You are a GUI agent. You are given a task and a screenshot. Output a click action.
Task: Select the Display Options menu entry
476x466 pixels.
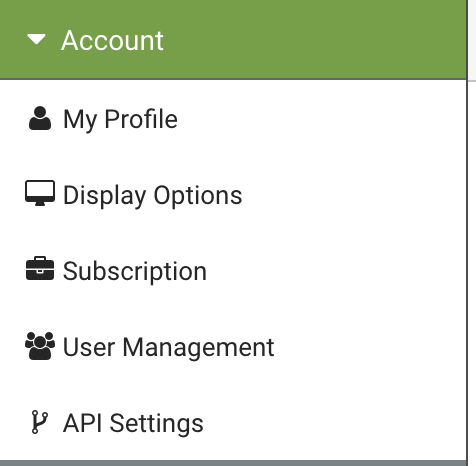tap(233, 194)
